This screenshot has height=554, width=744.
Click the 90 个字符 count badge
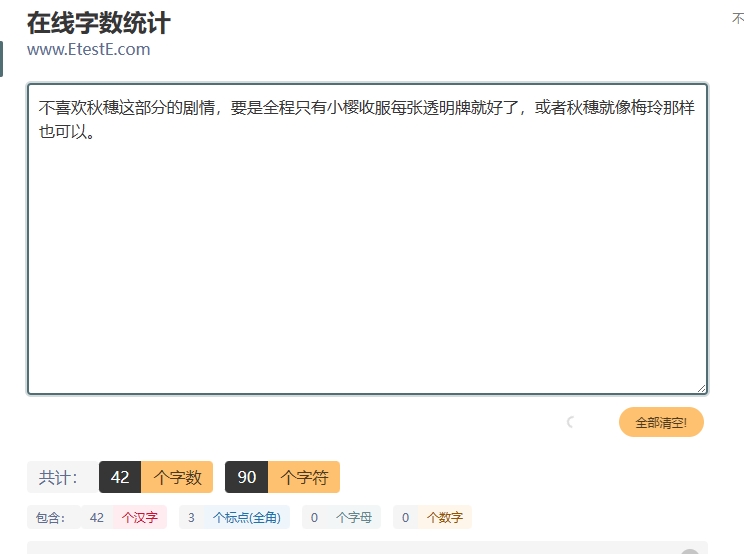pos(282,477)
